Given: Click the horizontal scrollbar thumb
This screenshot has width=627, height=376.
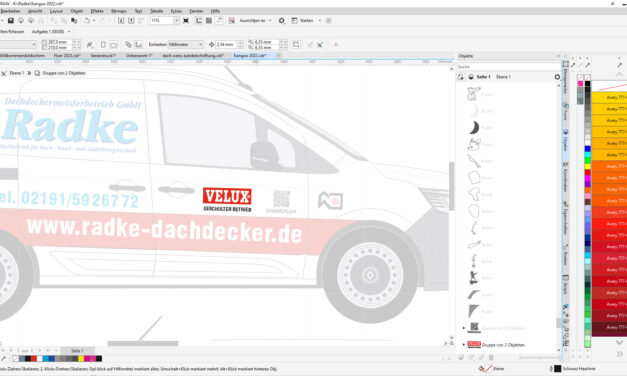Looking at the screenshot, I should tap(143, 343).
